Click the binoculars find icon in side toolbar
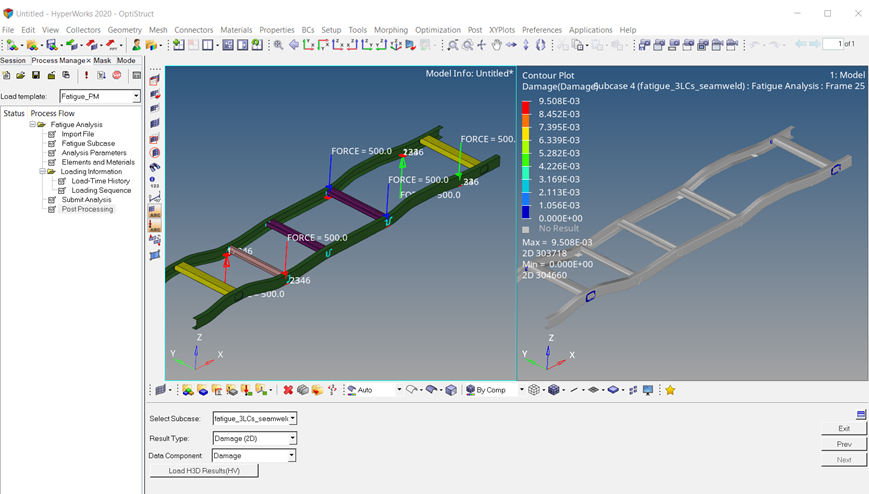The width and height of the screenshot is (869, 494). (x=155, y=167)
